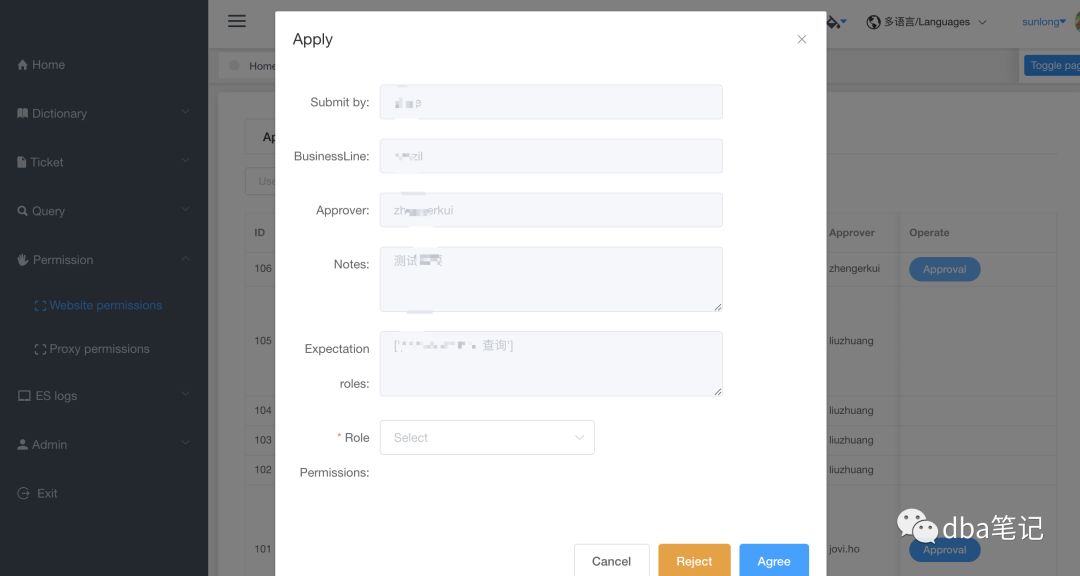Click the Dictionary book icon

click(22, 114)
